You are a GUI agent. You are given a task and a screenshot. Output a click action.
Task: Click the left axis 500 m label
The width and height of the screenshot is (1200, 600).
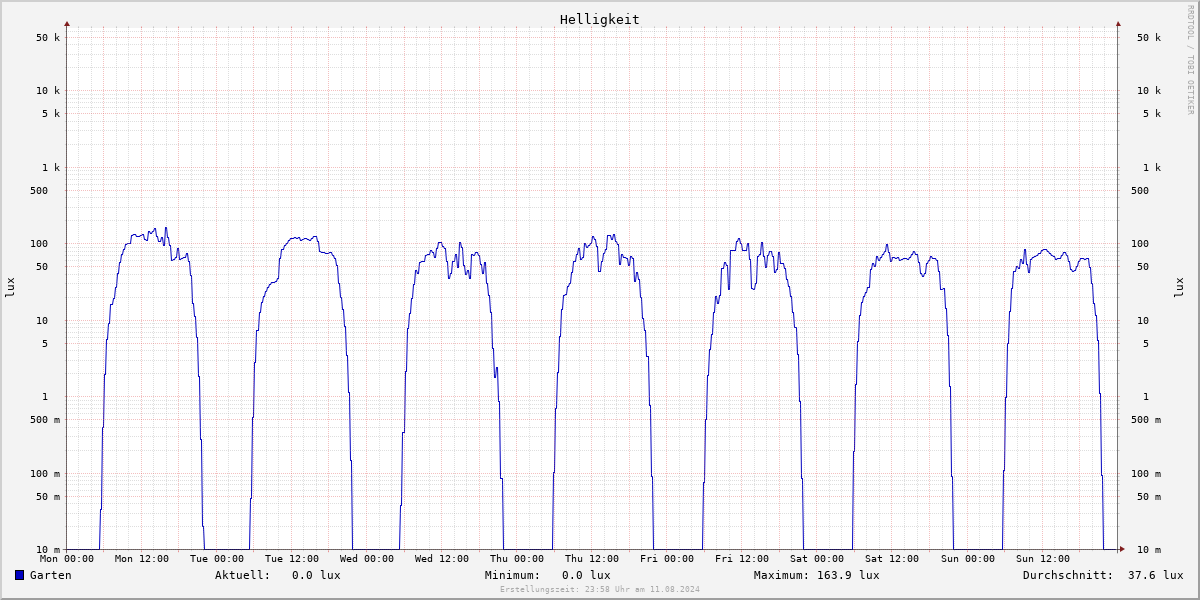45,420
